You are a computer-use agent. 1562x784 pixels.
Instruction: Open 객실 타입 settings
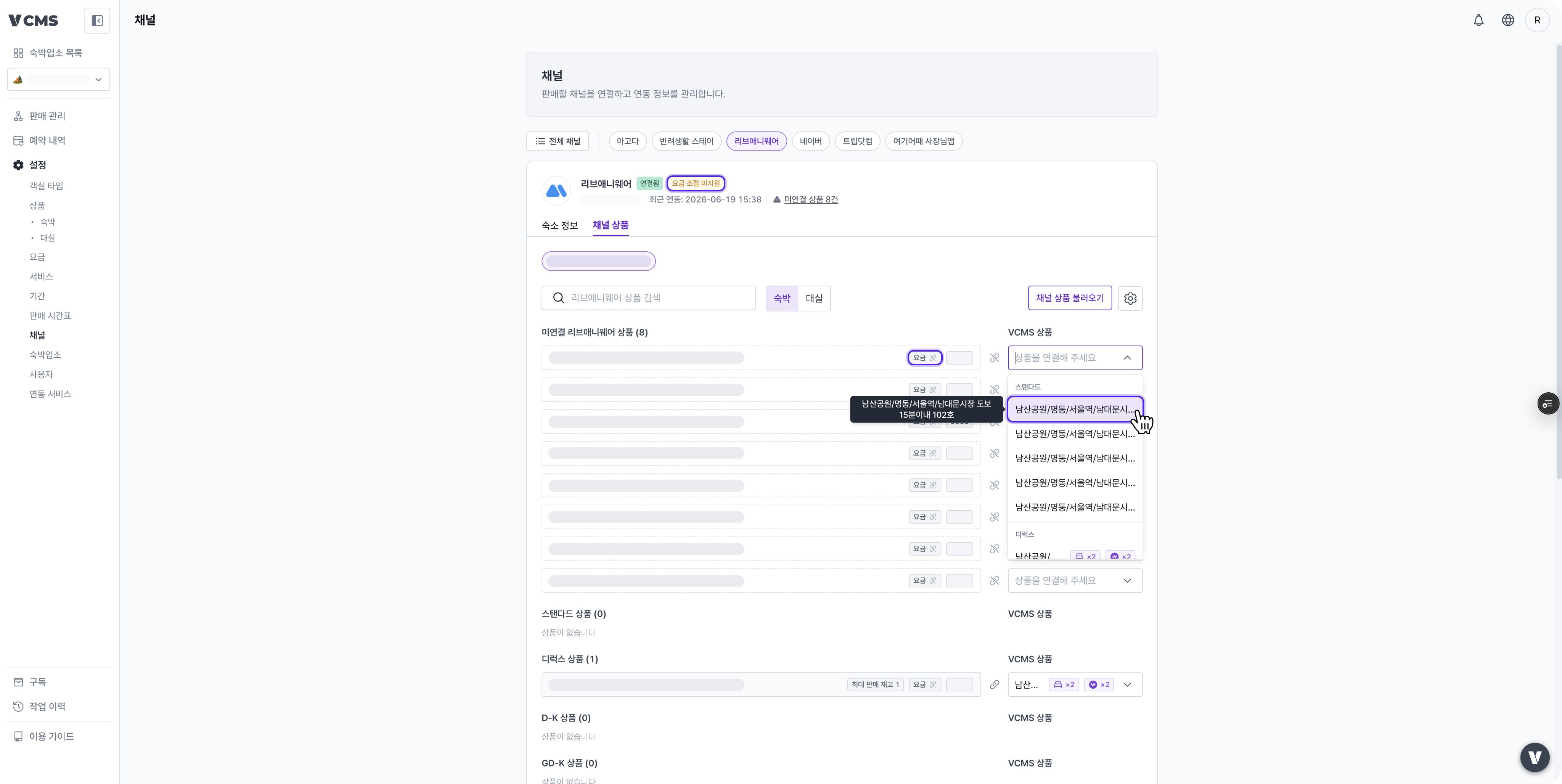coord(46,186)
